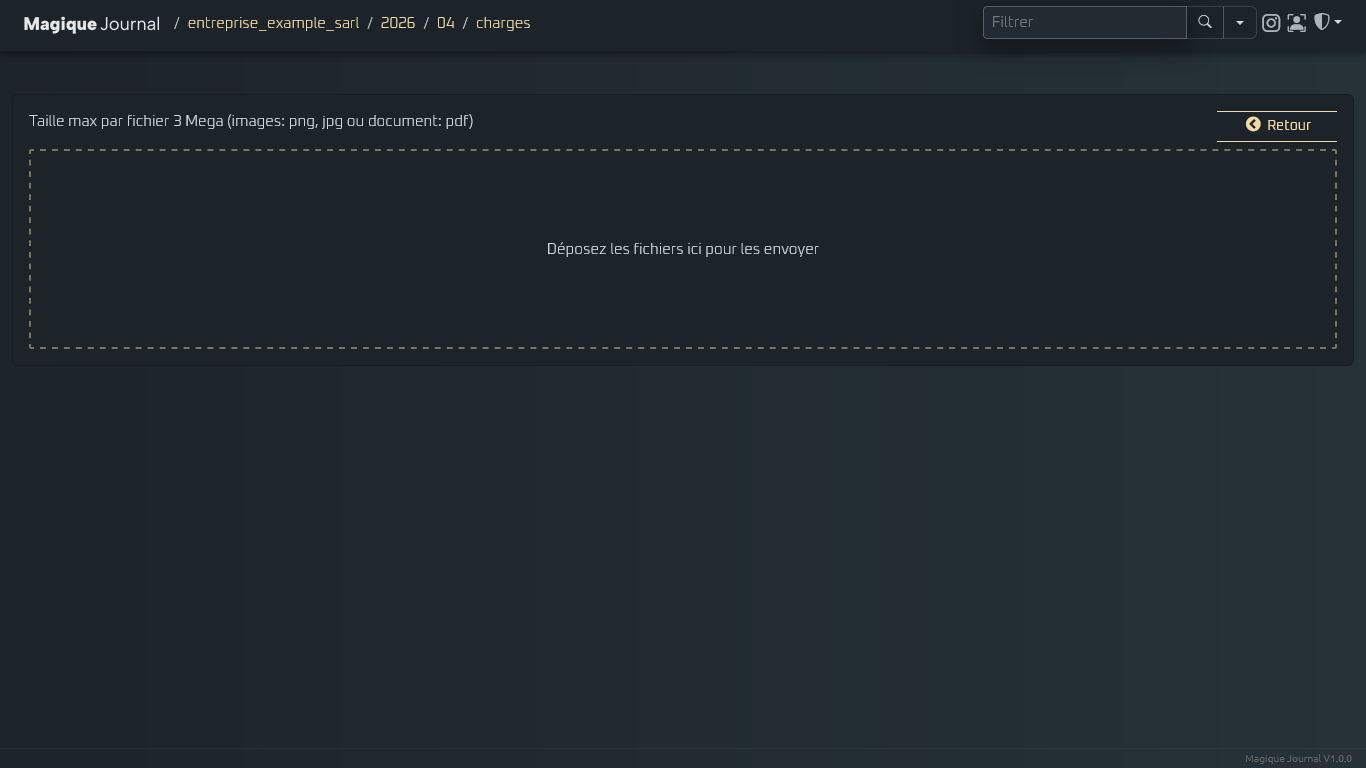1366x768 pixels.
Task: Click the half-shield theme icon
Action: (x=1322, y=22)
